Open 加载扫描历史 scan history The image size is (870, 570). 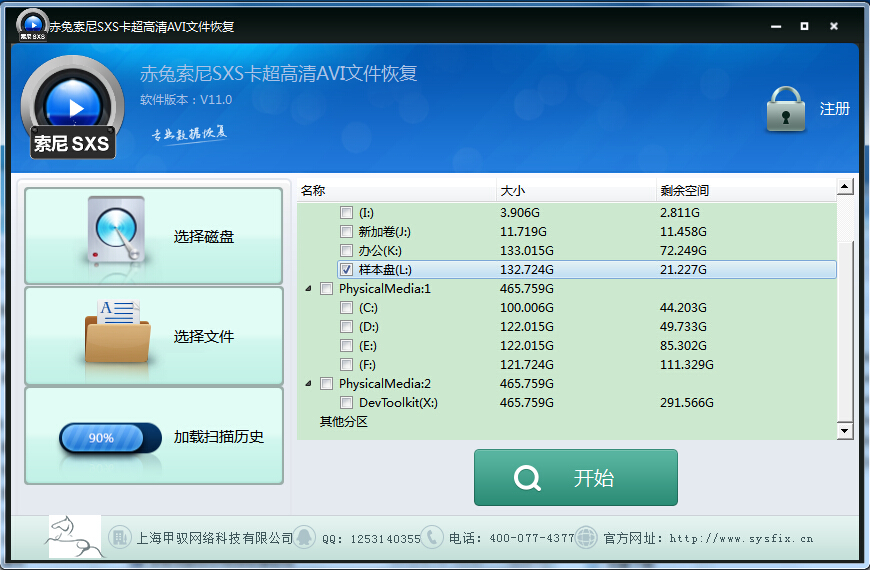point(154,436)
